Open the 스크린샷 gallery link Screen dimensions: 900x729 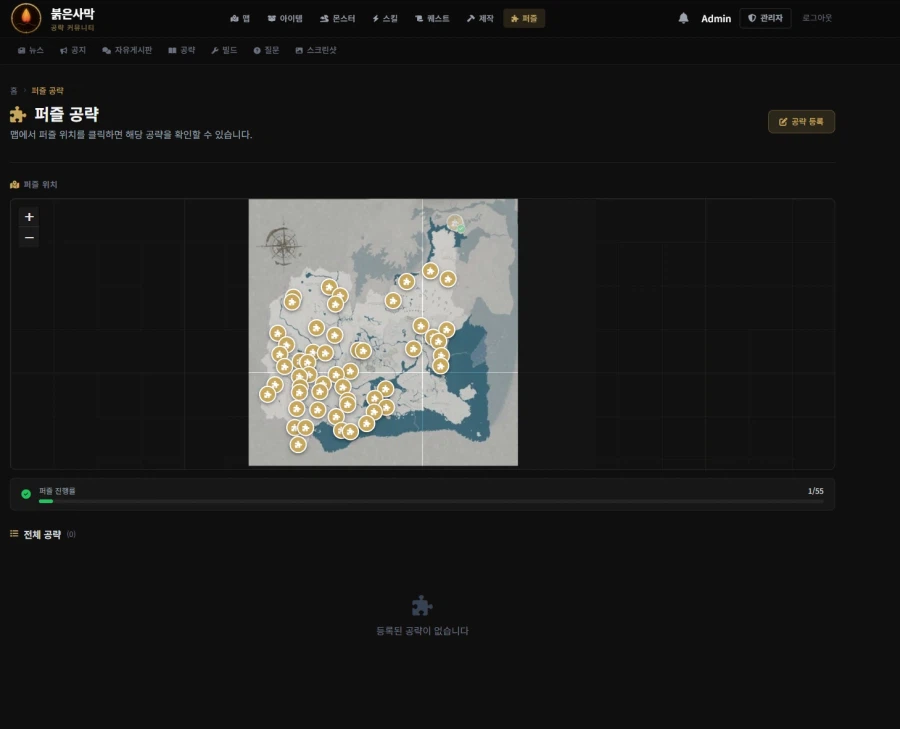(x=316, y=50)
